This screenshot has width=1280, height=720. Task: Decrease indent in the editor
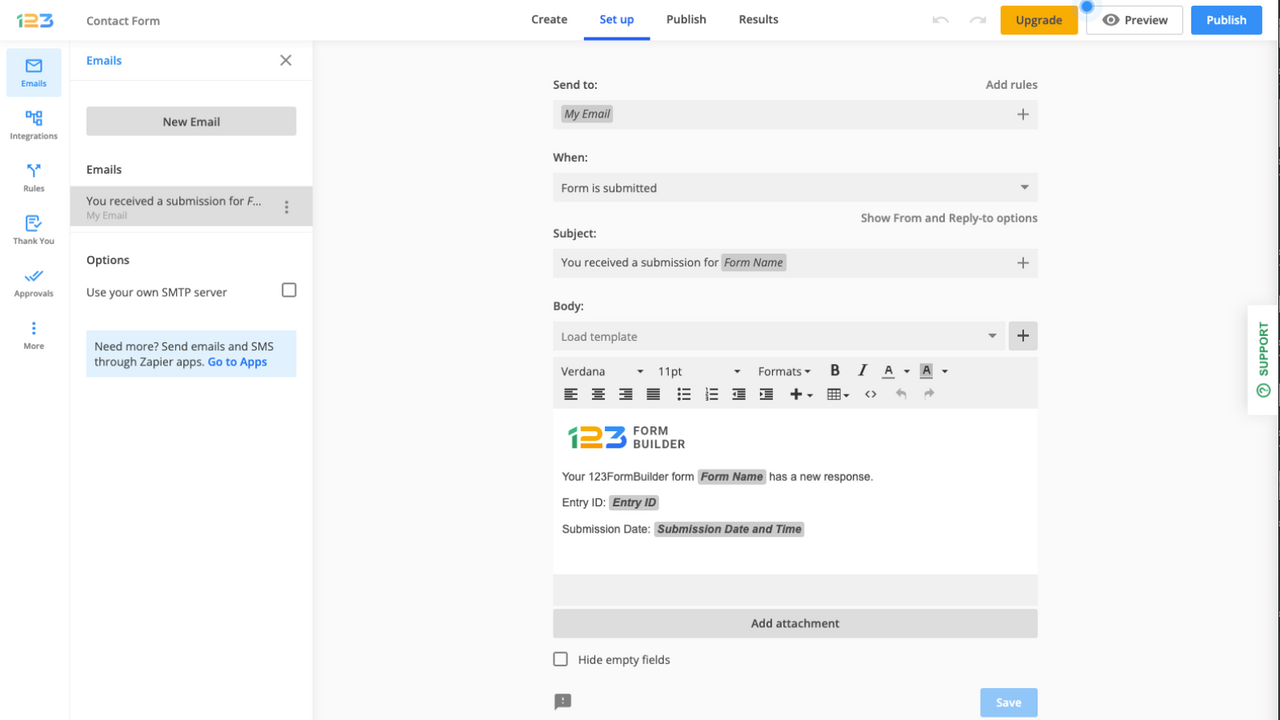[739, 394]
